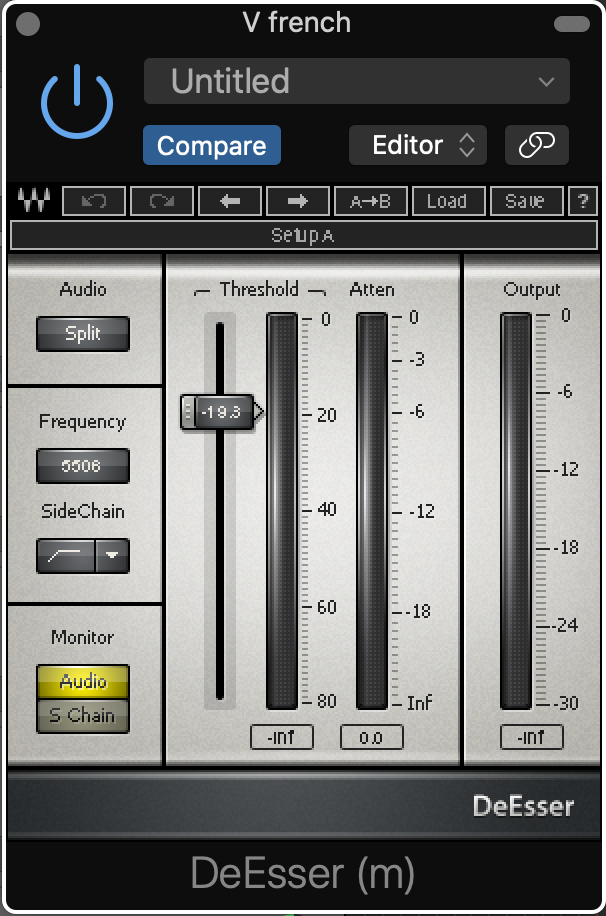Click the redo arrow in Waves toolbar
Viewport: 606px width, 916px height.
coord(162,202)
